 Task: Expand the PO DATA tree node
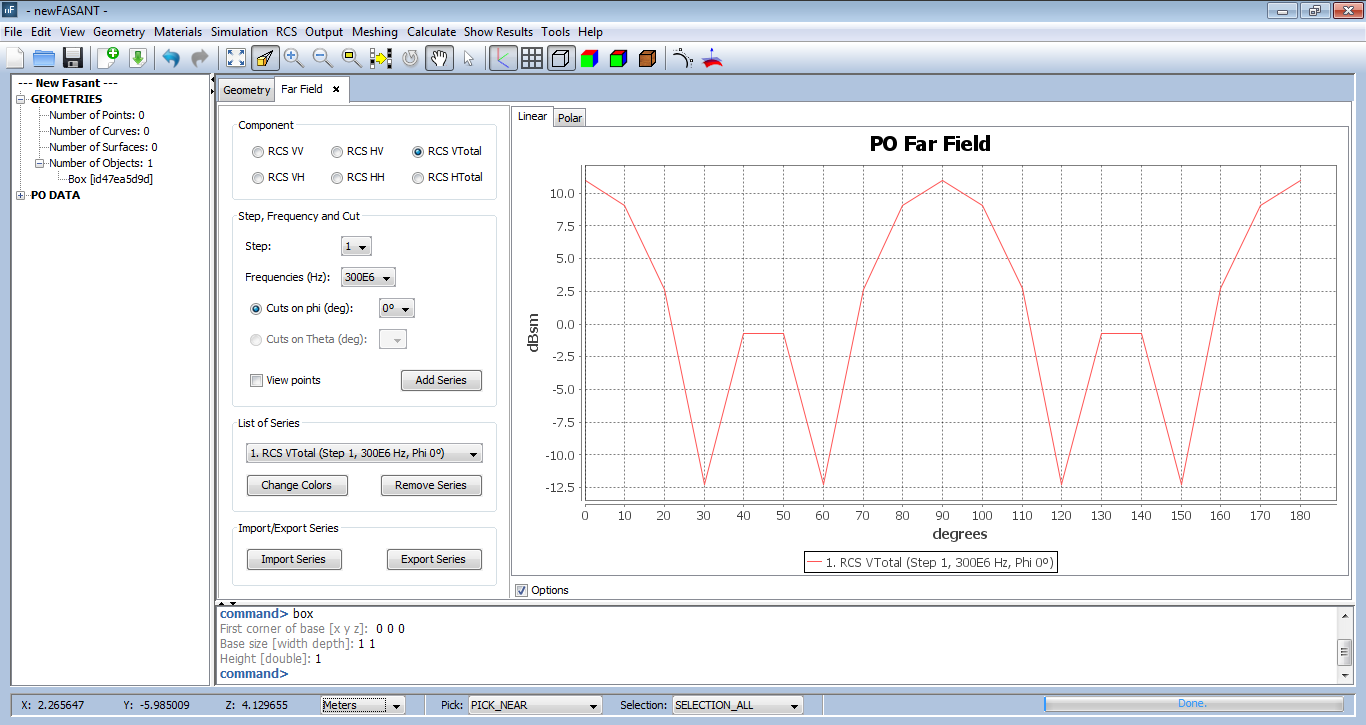coord(21,195)
